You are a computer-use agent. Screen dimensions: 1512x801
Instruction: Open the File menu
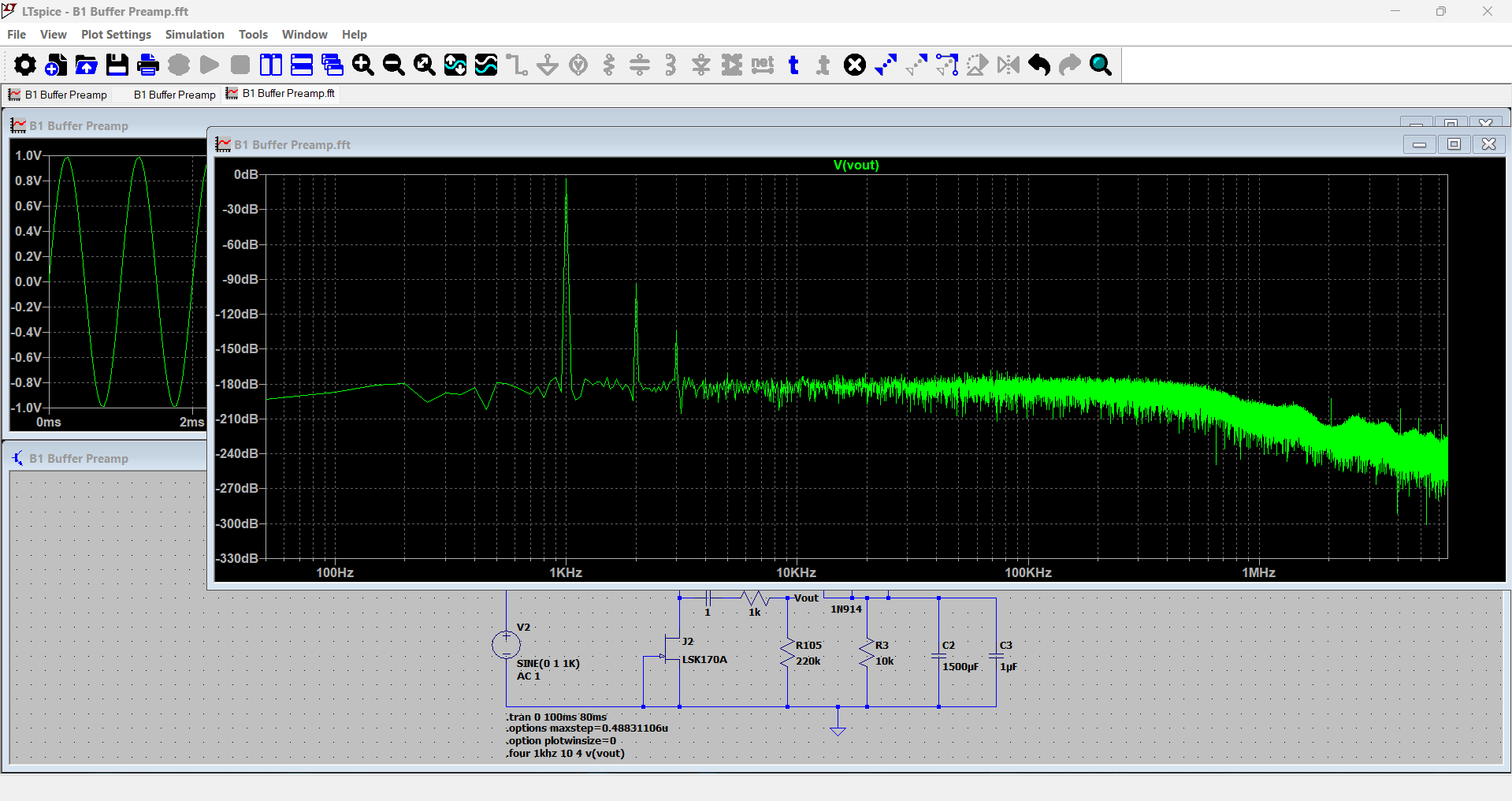coord(17,35)
